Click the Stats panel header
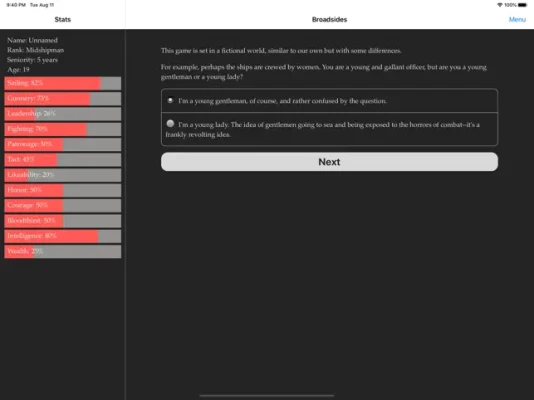The image size is (534, 400). [x=63, y=19]
